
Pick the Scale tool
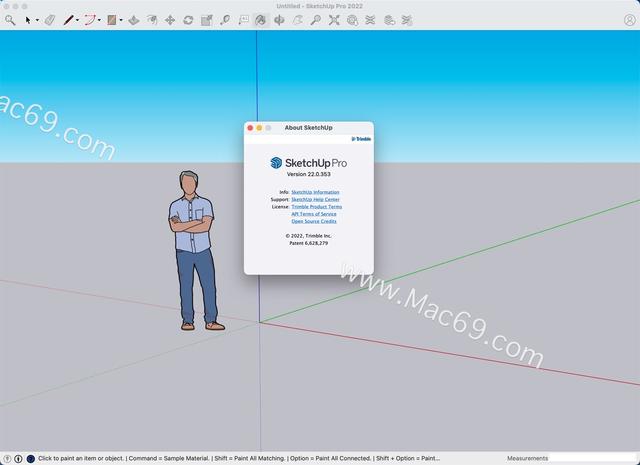coord(207,20)
